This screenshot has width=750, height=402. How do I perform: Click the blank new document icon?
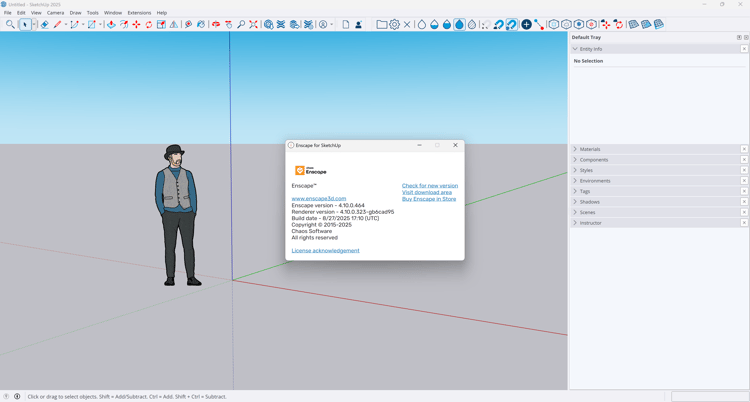346,24
